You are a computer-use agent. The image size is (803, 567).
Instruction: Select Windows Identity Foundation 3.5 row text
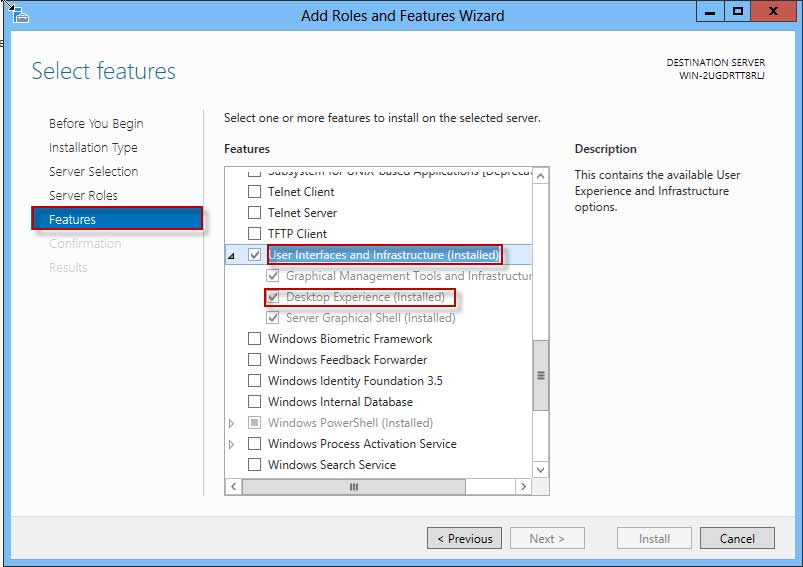click(355, 381)
